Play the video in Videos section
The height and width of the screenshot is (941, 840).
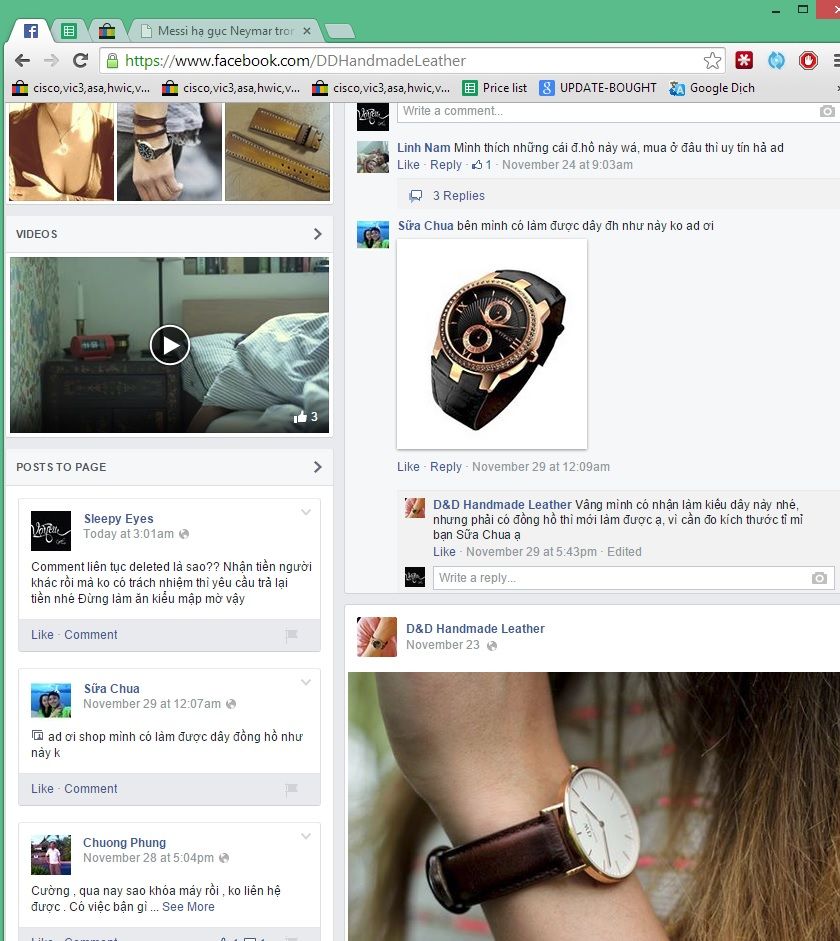point(170,345)
